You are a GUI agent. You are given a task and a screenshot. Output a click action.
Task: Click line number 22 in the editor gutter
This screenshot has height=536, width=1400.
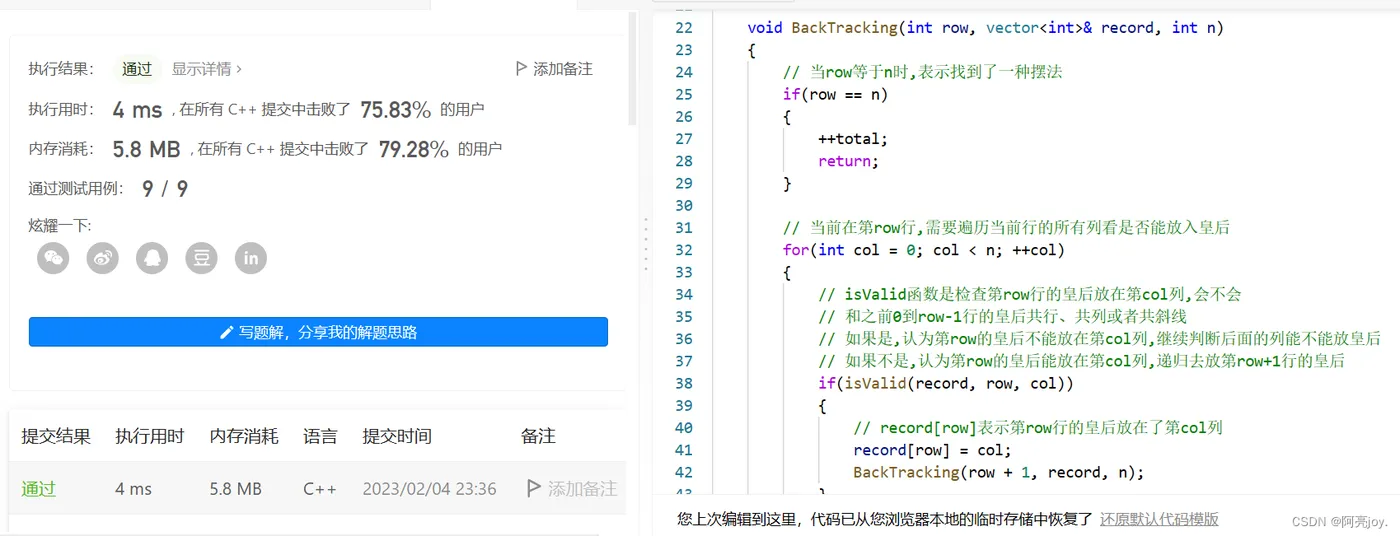pos(684,28)
